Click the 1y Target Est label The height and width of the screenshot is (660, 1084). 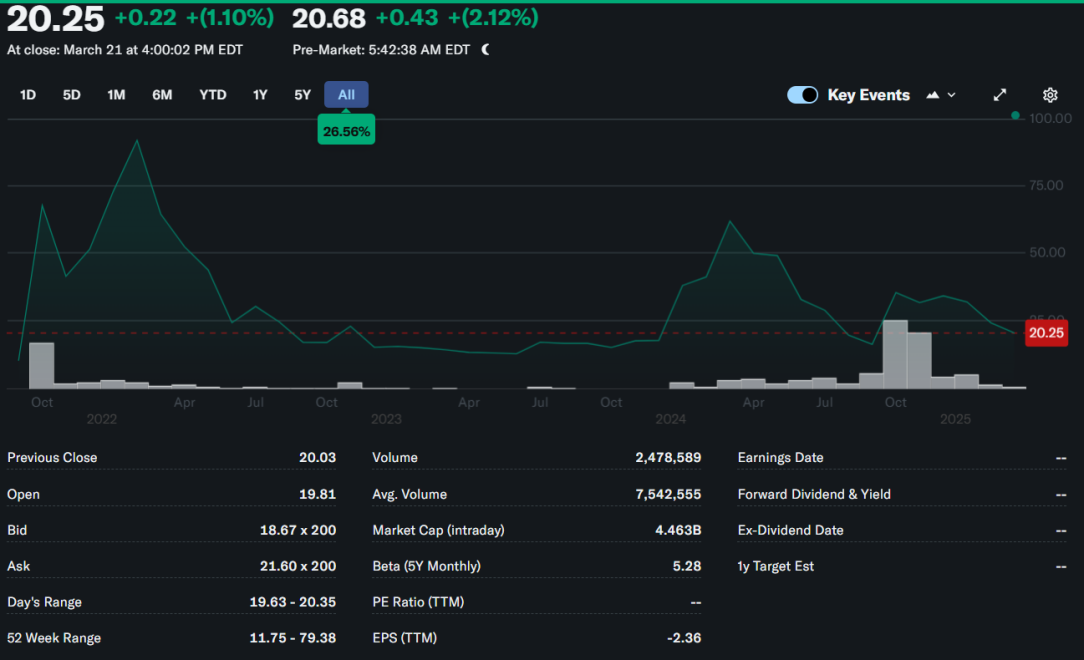coord(776,566)
